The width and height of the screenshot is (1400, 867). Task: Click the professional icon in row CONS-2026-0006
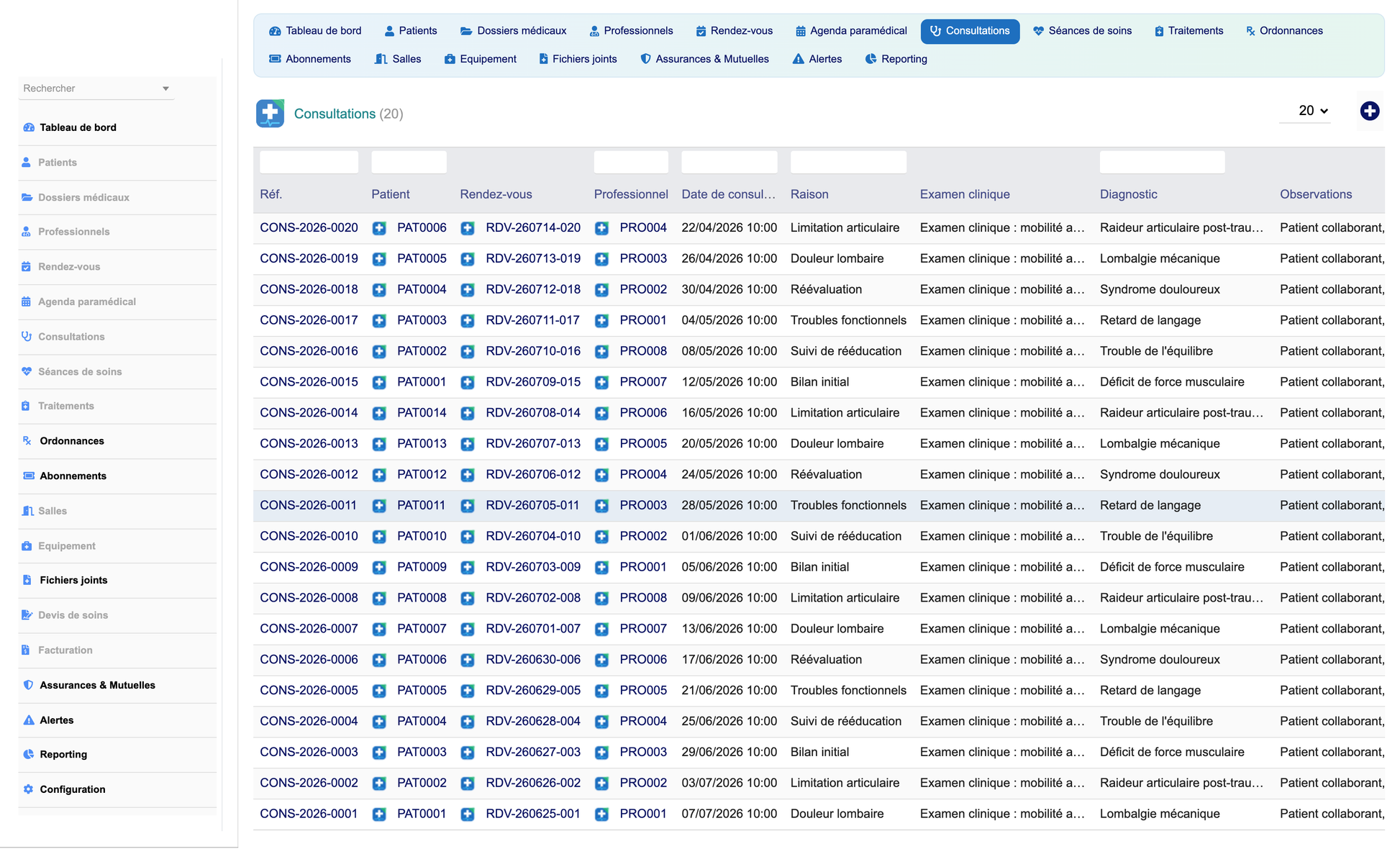coord(601,661)
